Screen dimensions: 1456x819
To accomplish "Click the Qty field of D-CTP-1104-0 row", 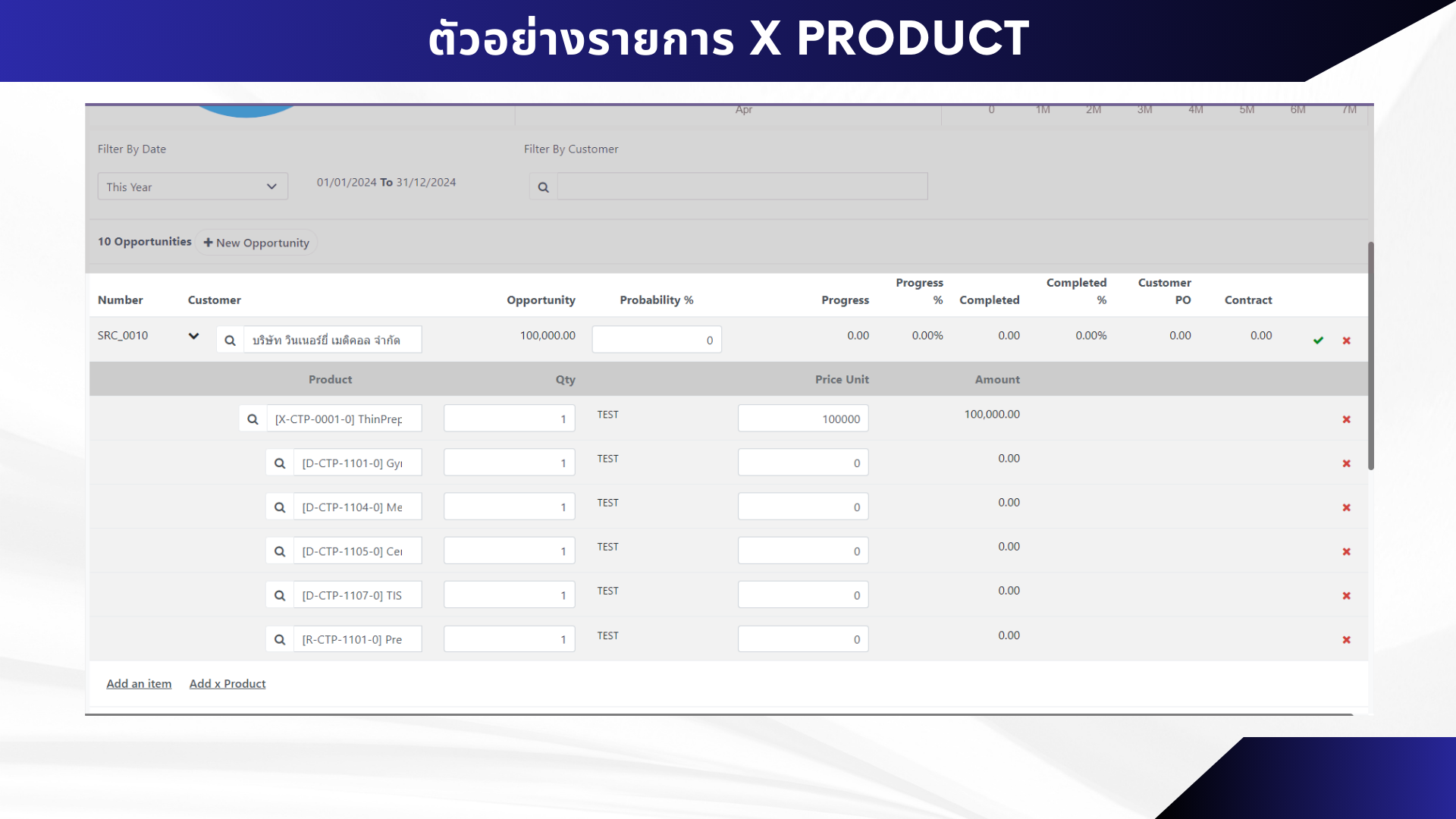I will click(x=509, y=507).
